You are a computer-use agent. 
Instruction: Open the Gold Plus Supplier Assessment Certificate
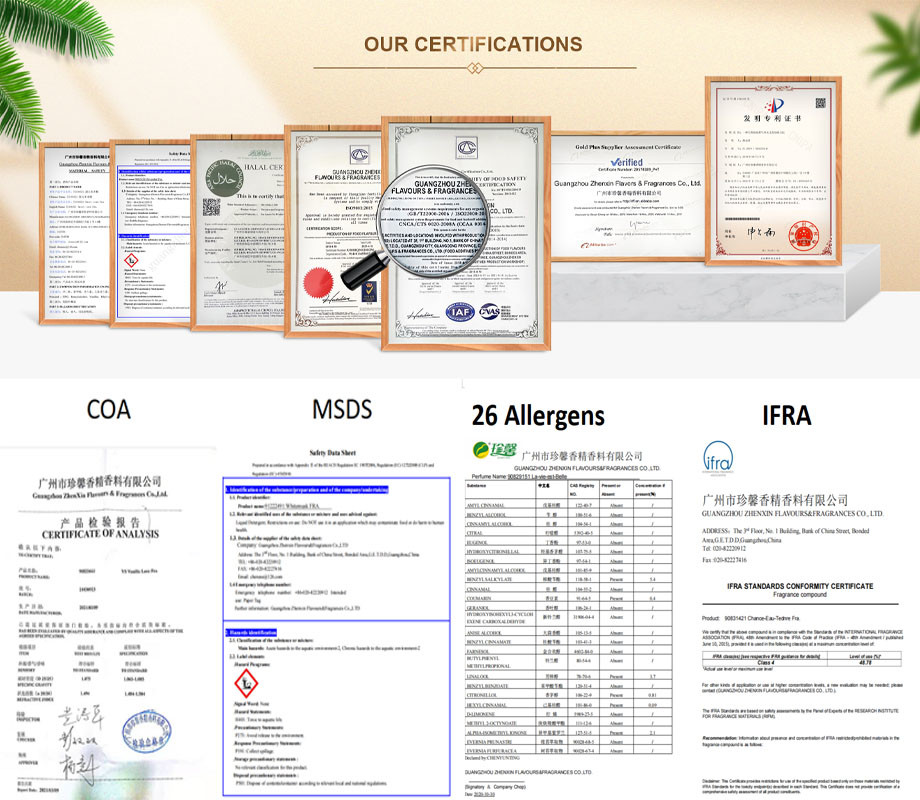tap(626, 200)
